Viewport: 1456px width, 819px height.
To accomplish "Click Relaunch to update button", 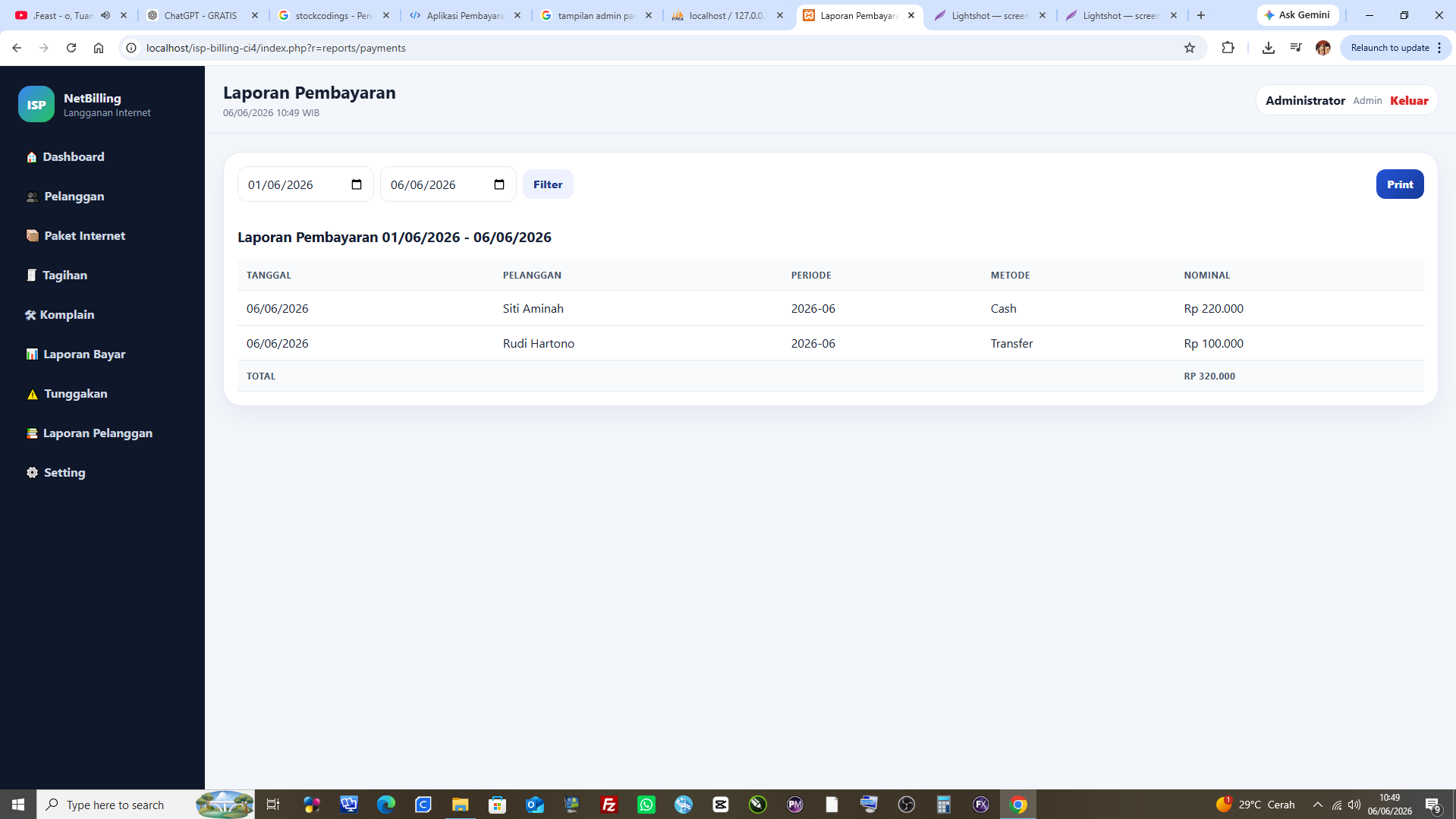I will click(1390, 48).
